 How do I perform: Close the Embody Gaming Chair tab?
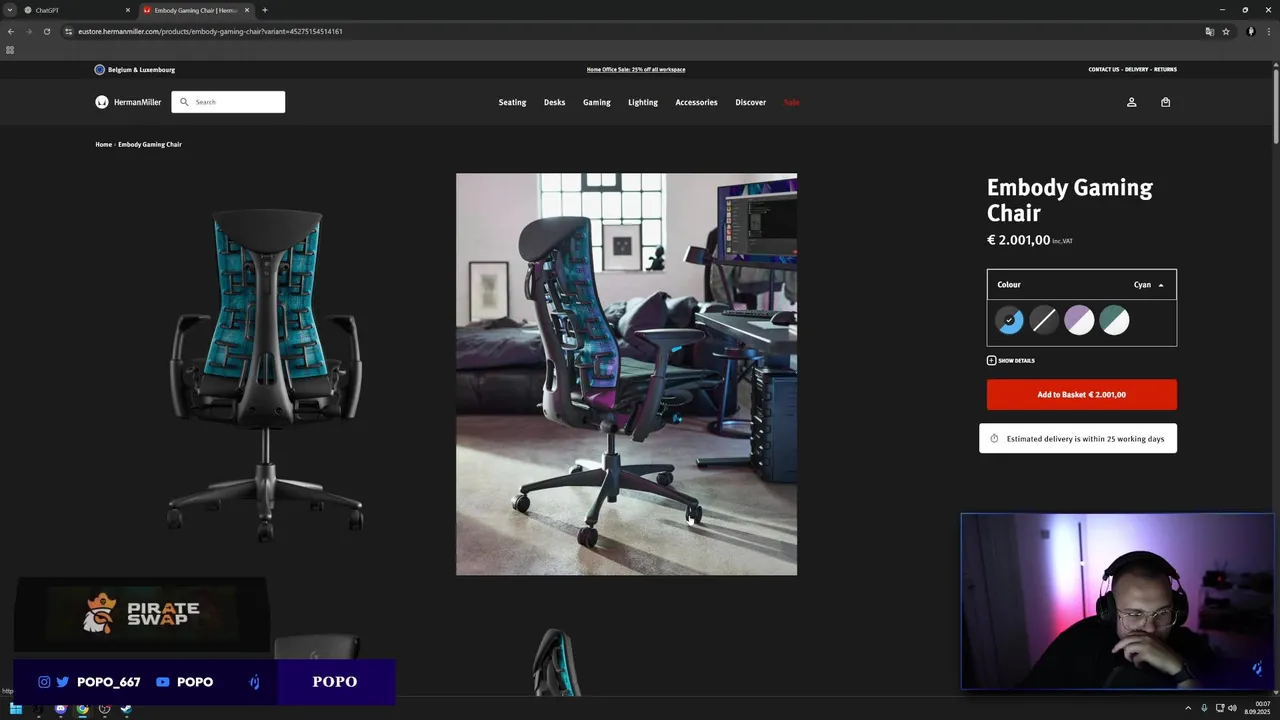249,10
